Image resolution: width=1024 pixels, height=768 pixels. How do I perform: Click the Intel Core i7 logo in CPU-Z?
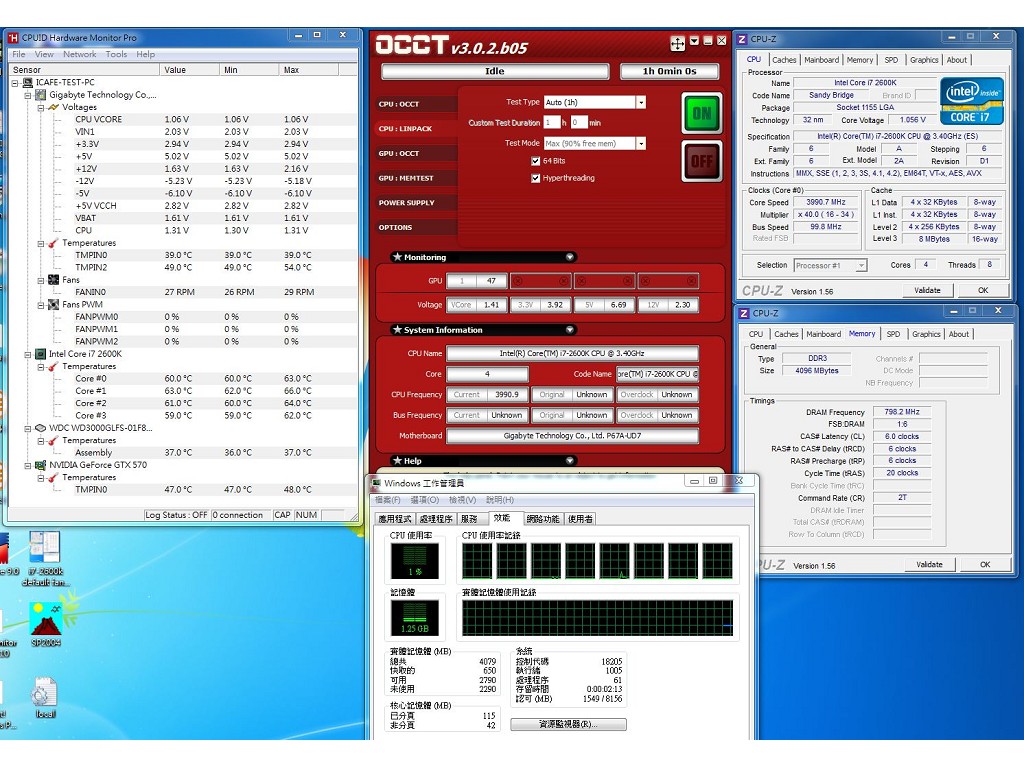(x=971, y=101)
